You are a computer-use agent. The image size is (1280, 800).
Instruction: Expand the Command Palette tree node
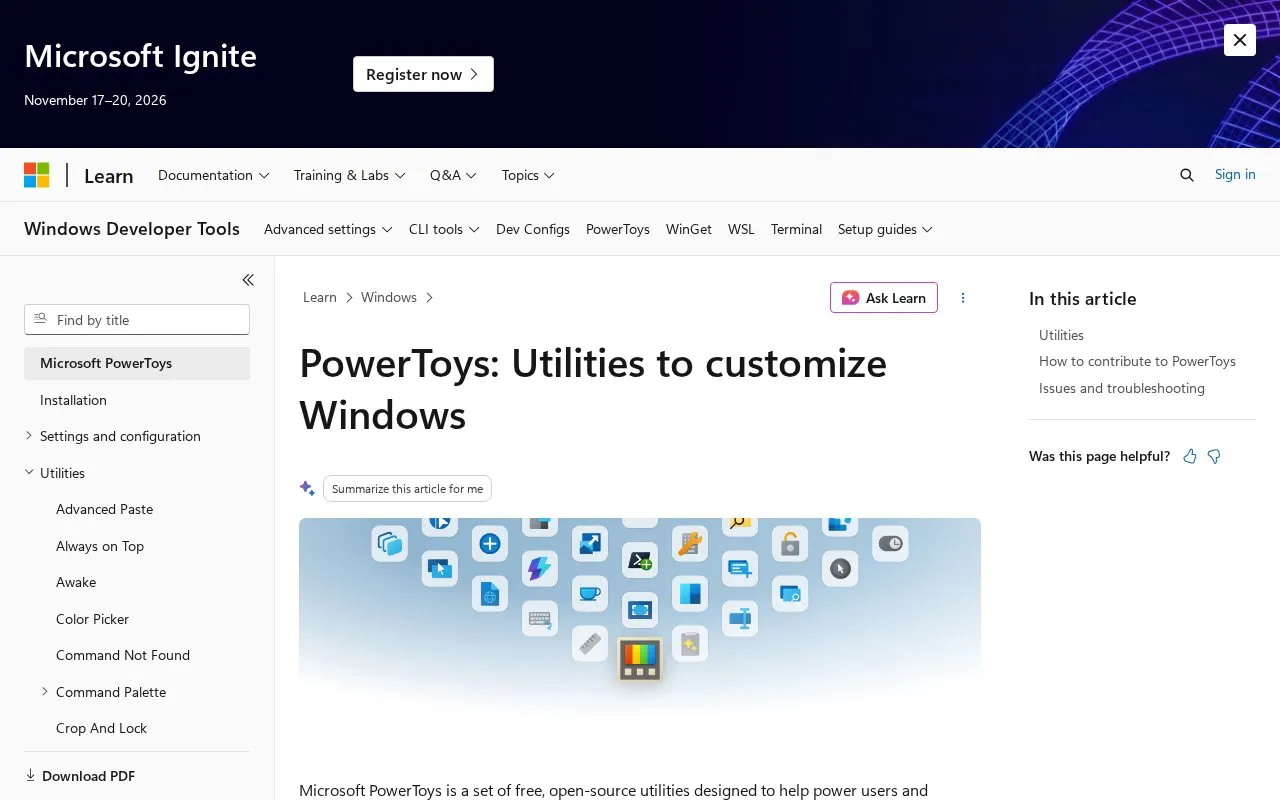click(x=45, y=691)
